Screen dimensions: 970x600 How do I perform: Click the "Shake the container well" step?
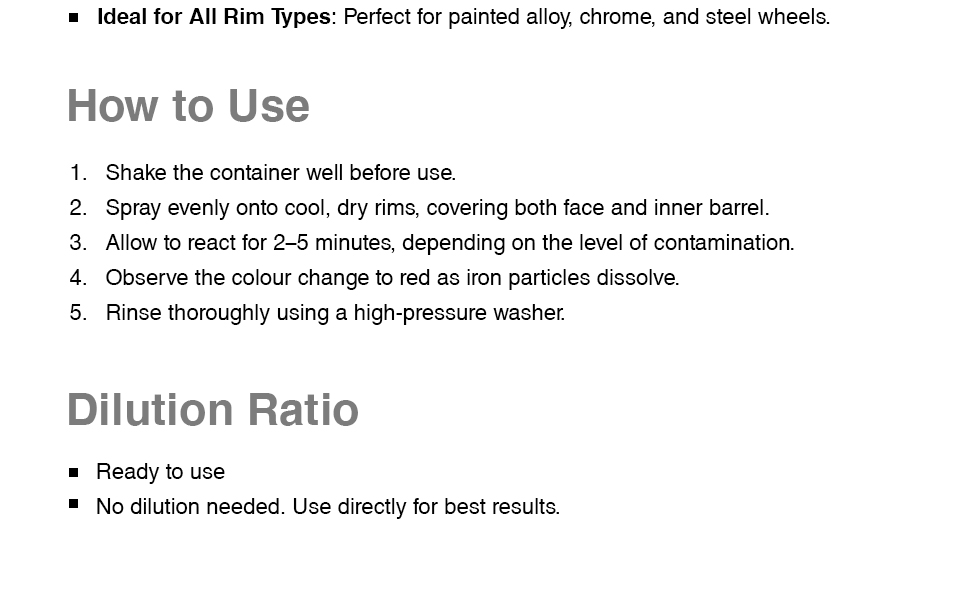click(x=280, y=173)
